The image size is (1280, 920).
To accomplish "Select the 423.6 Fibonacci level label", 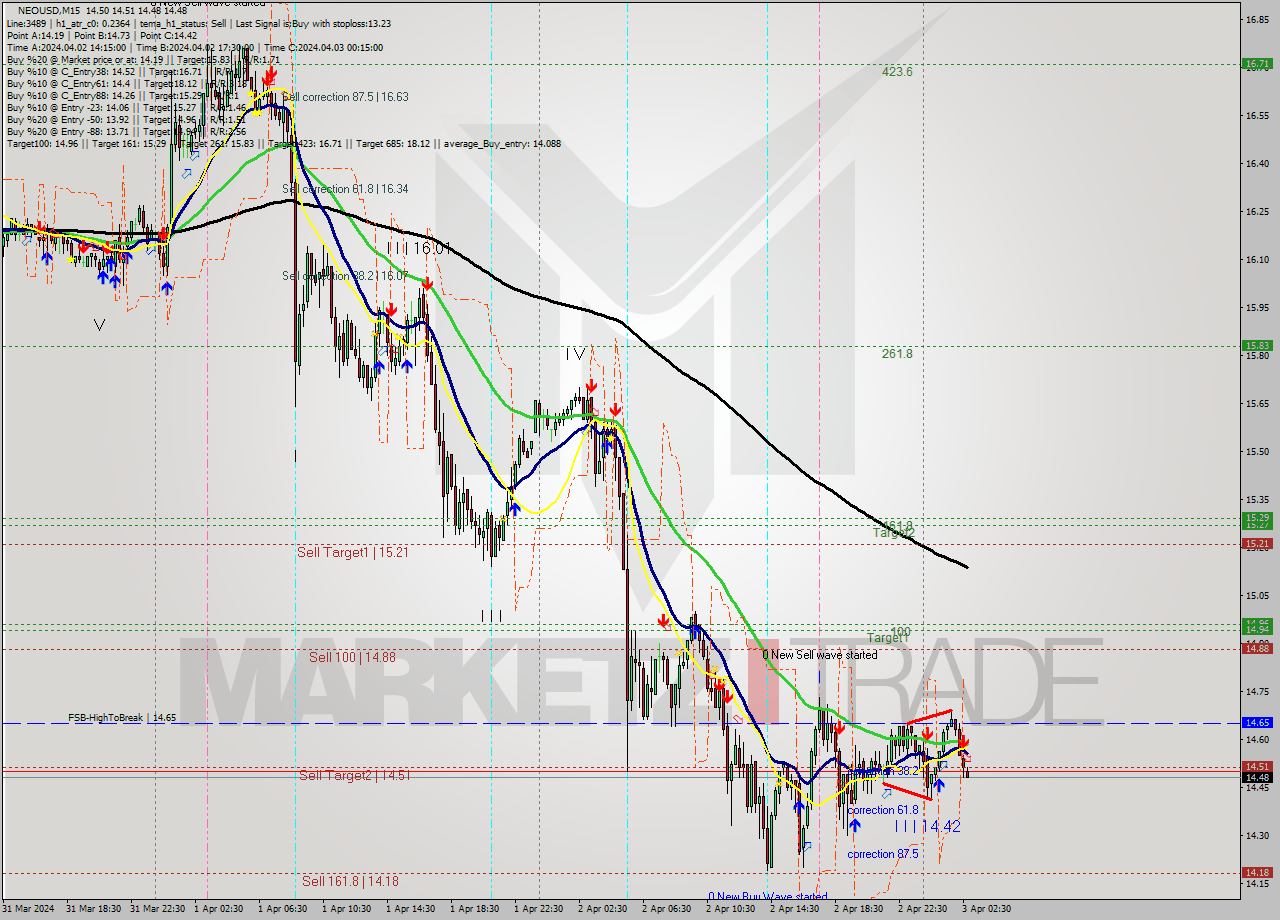I will 897,72.
